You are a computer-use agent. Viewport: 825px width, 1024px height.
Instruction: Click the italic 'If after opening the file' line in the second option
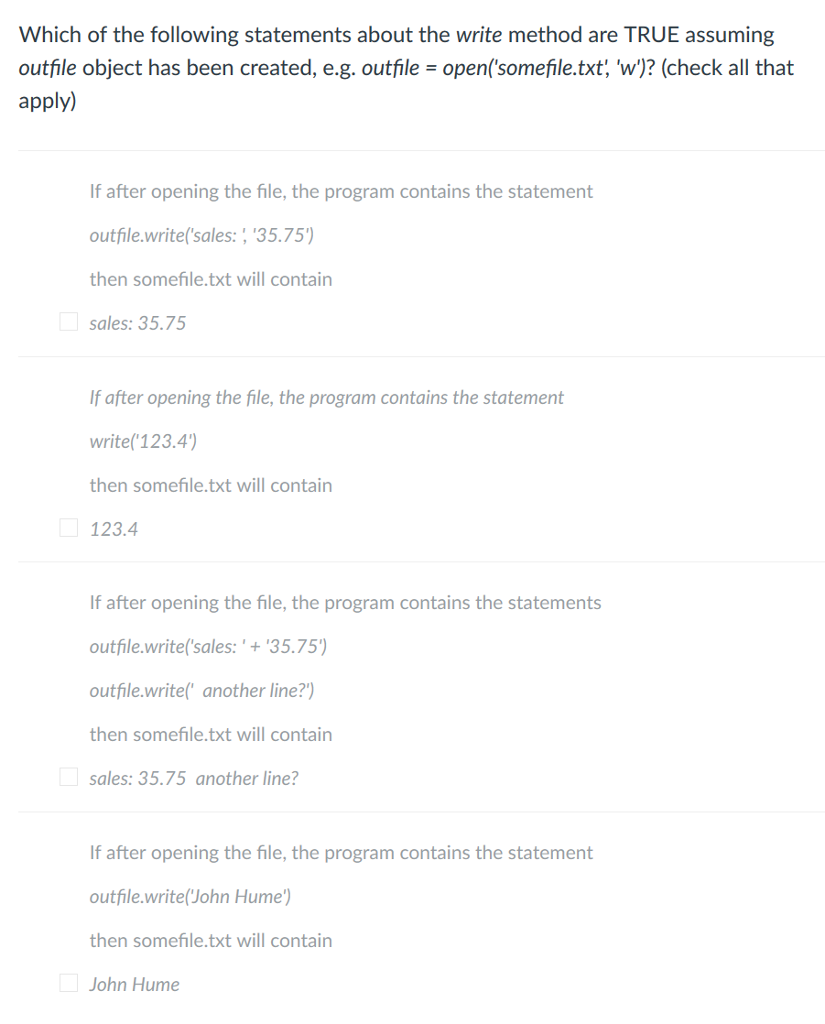pos(326,398)
